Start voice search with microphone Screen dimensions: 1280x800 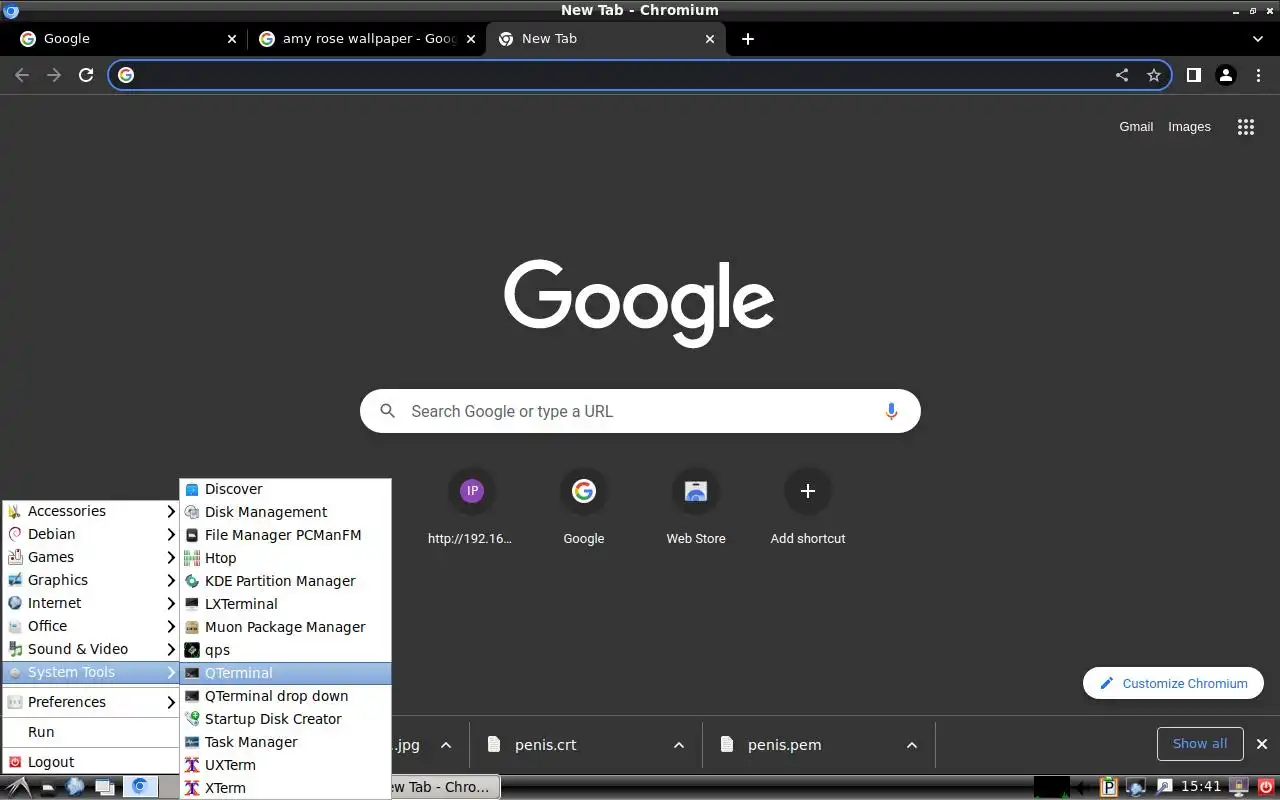[891, 411]
